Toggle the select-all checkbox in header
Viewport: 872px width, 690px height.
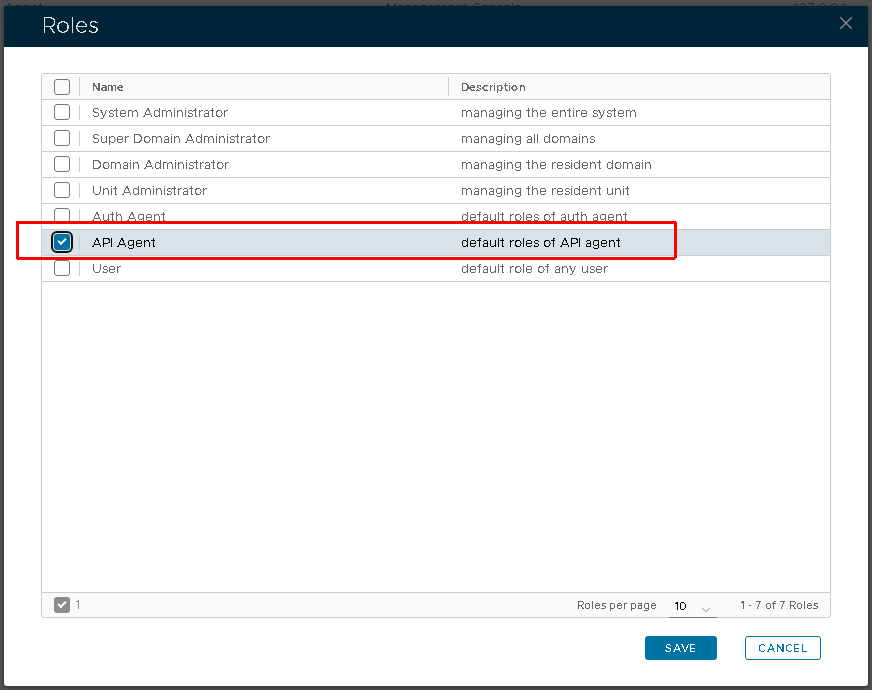click(x=62, y=87)
